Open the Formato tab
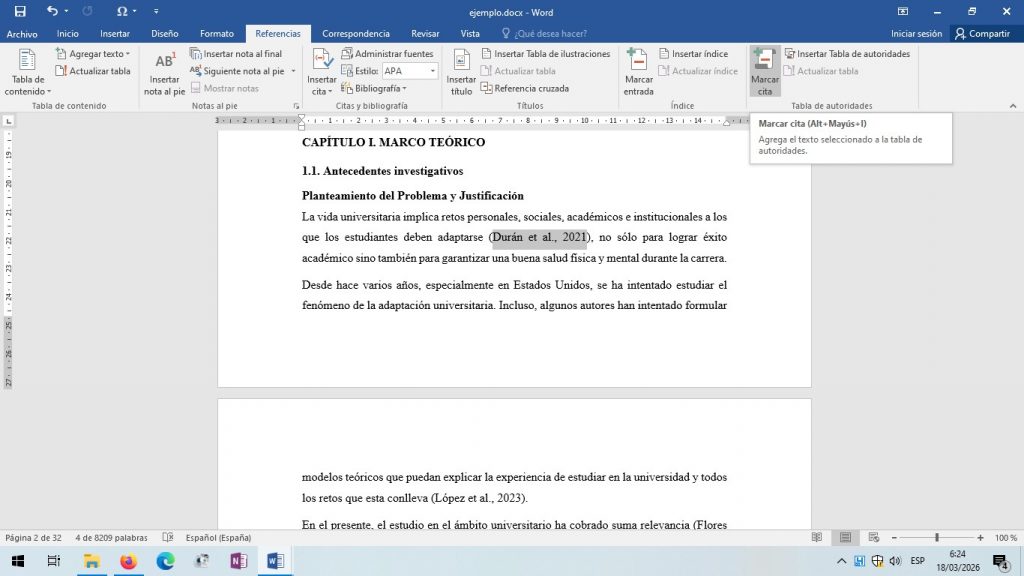The image size is (1024, 576). pyautogui.click(x=217, y=33)
